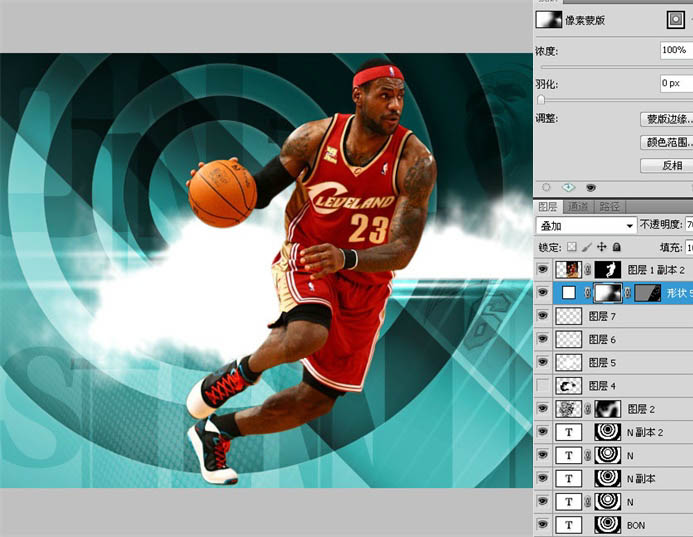The width and height of the screenshot is (693, 537).
Task: Toggle mask visibility eye in Masks panel
Action: coord(590,188)
